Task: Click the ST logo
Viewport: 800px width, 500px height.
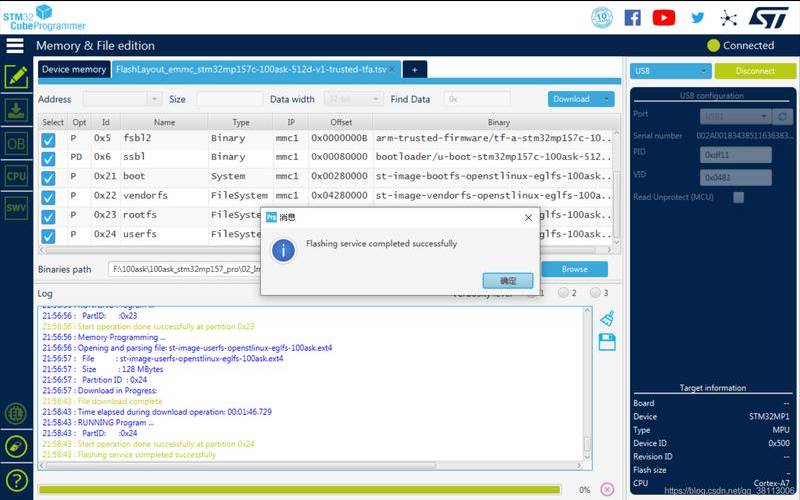Action: (768, 18)
